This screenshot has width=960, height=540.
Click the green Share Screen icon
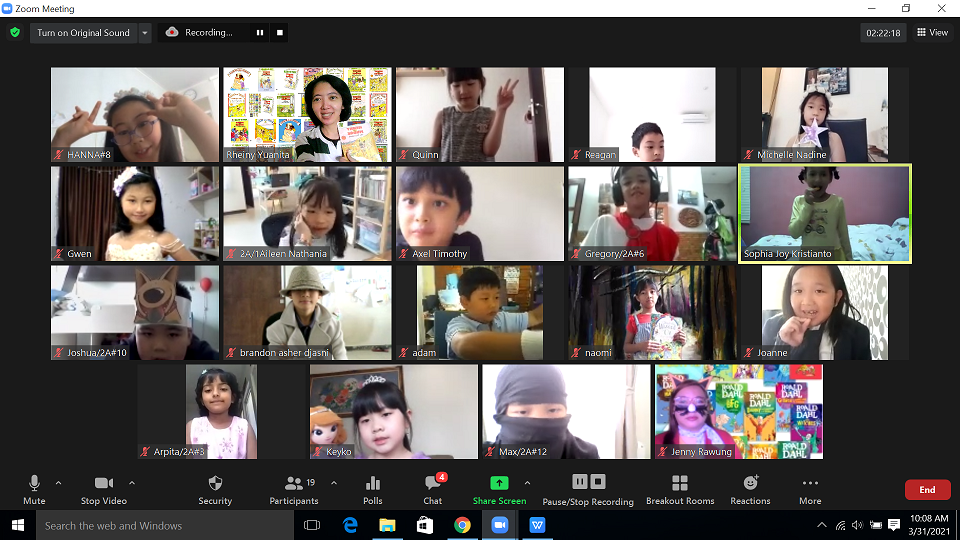(499, 484)
